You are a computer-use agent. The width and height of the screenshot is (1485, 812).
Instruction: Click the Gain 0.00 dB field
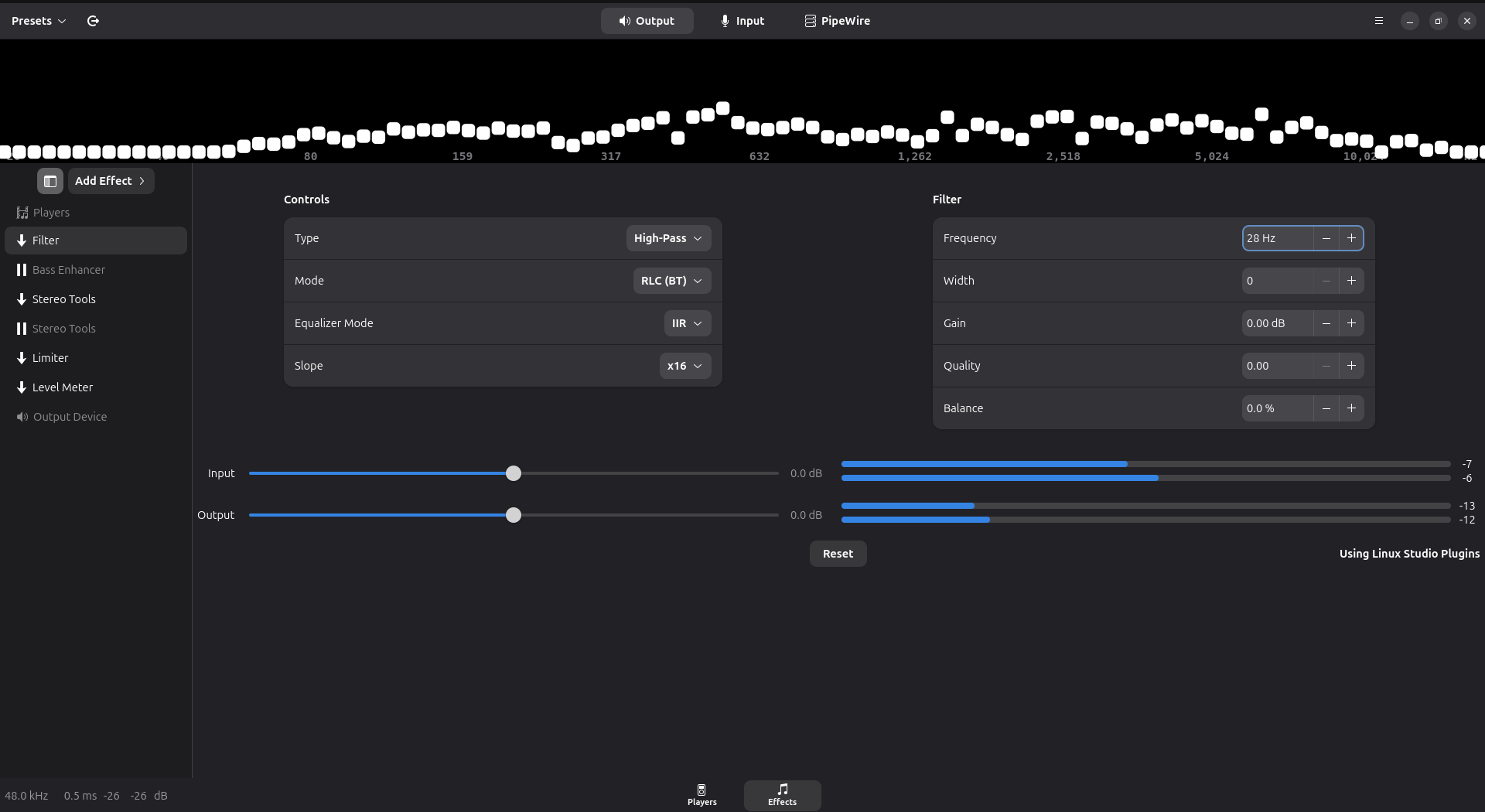click(x=1278, y=323)
